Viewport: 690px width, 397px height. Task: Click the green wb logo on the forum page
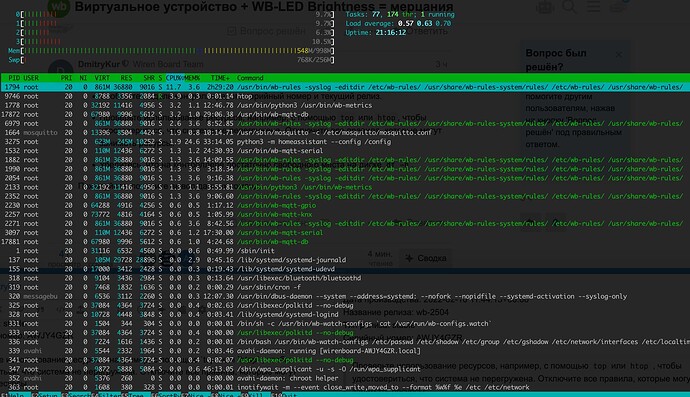click(x=59, y=7)
